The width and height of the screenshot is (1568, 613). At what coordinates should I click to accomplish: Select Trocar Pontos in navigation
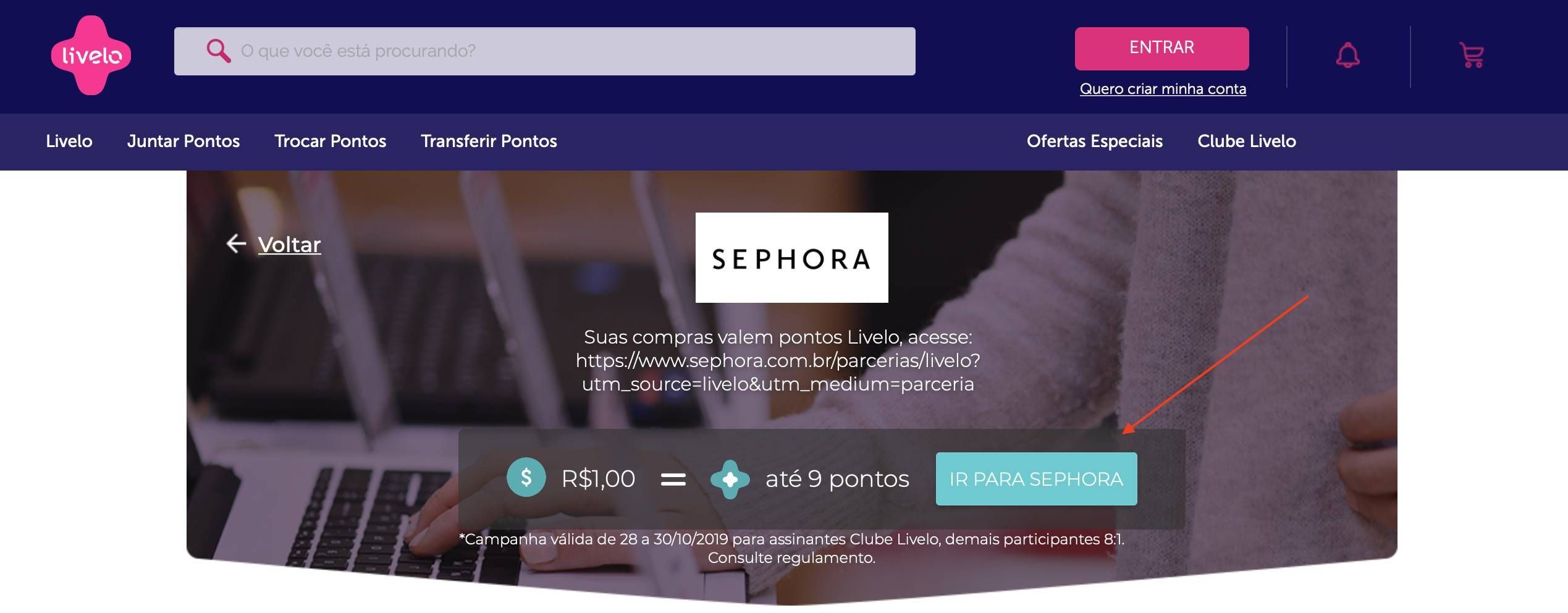point(331,142)
